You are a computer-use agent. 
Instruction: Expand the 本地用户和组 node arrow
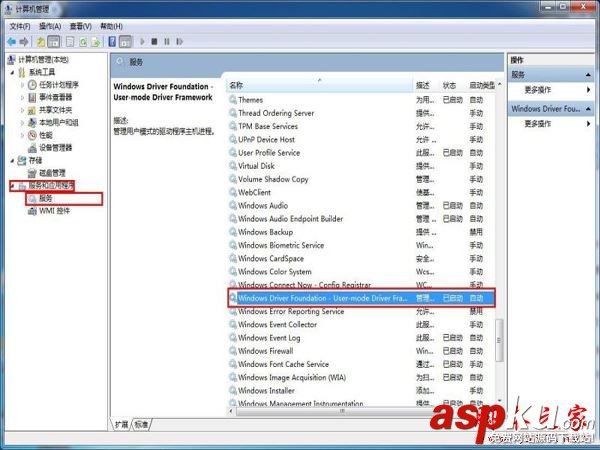point(22,123)
